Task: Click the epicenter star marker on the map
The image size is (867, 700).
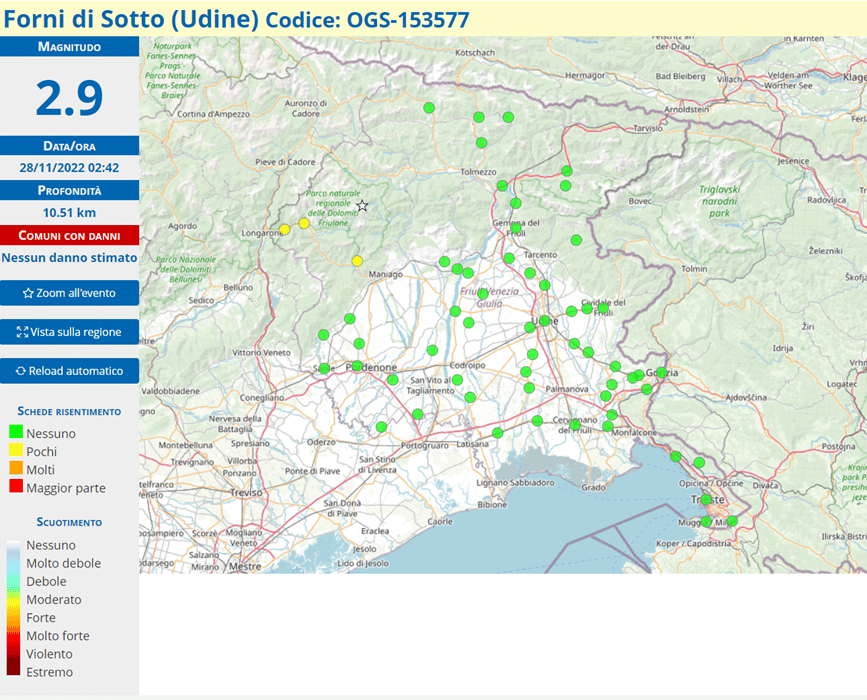Action: [362, 206]
